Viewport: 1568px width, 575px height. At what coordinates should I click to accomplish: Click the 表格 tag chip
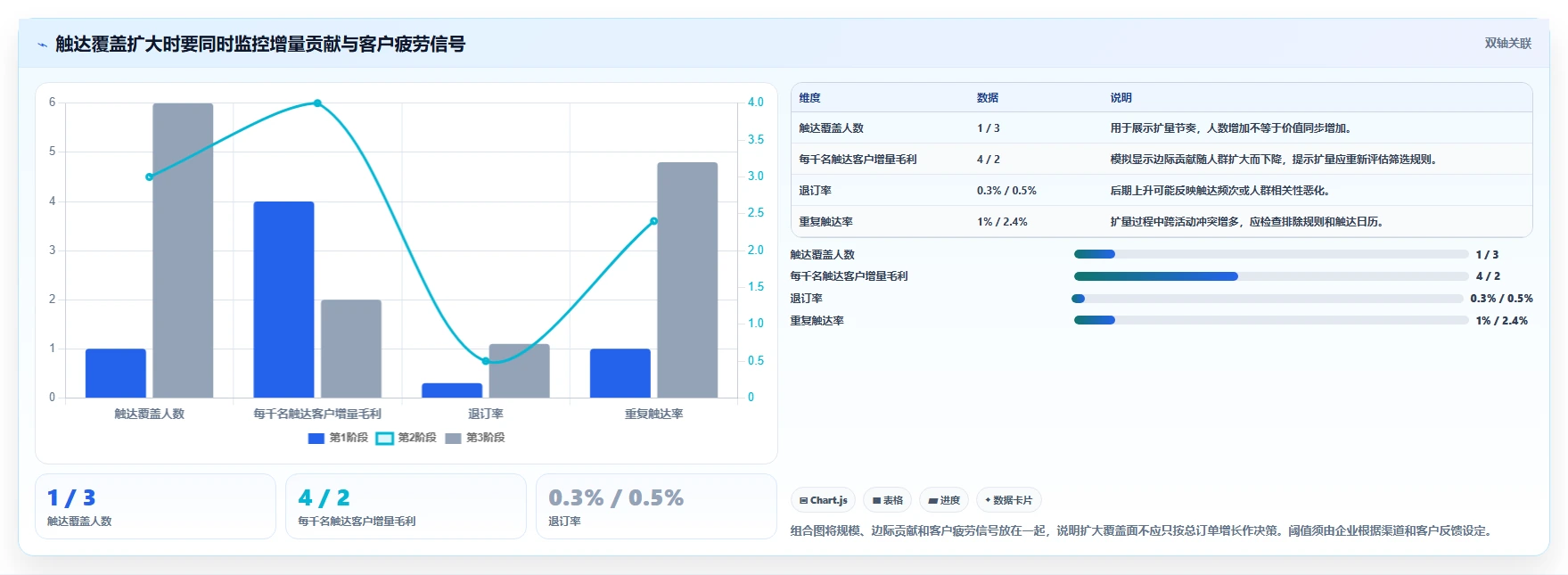tap(888, 500)
